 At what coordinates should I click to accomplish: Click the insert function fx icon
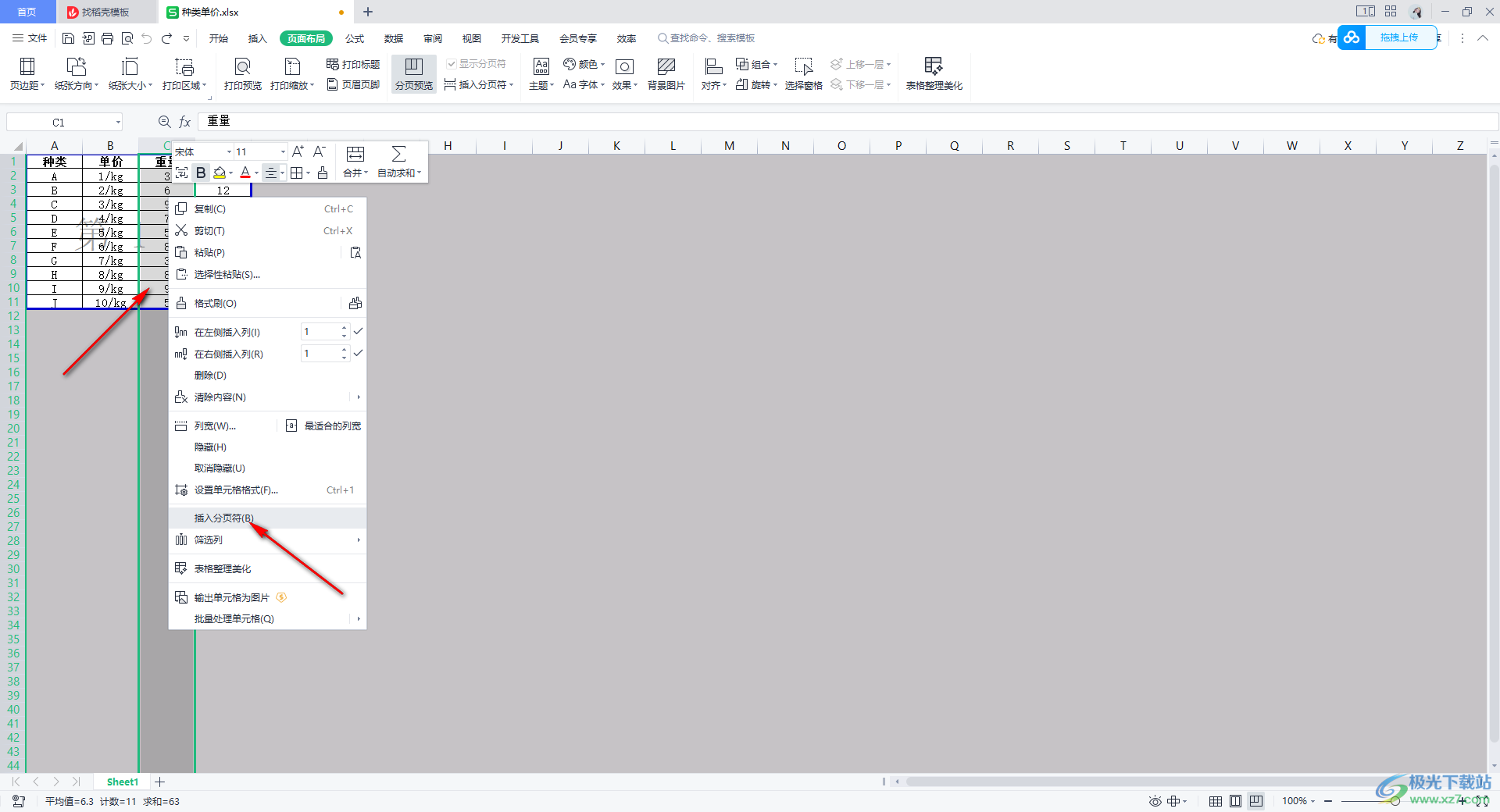point(185,122)
